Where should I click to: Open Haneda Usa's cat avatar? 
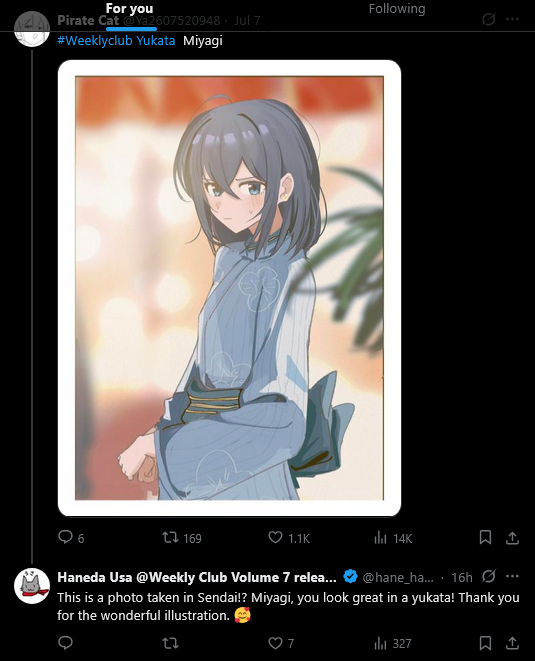(32, 586)
